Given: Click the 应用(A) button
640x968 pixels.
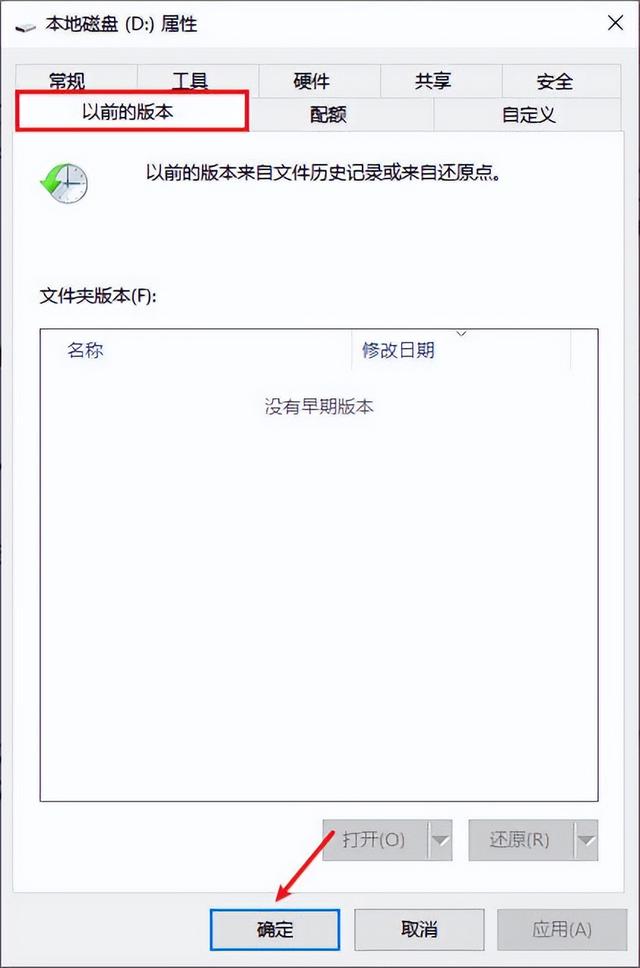Looking at the screenshot, I should [x=562, y=929].
